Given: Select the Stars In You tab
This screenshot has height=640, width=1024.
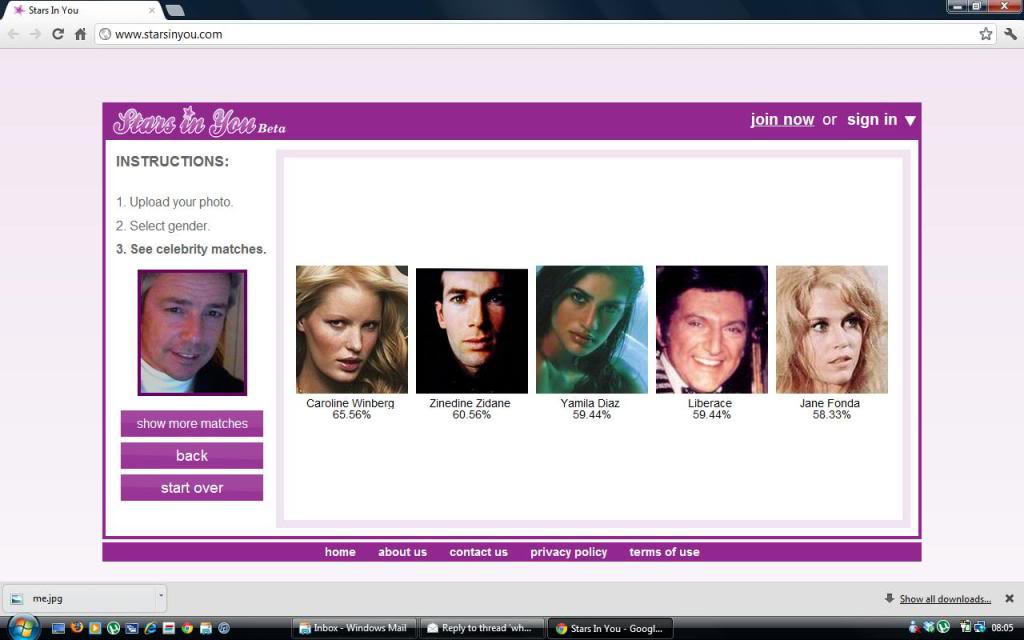Looking at the screenshot, I should click(x=82, y=10).
